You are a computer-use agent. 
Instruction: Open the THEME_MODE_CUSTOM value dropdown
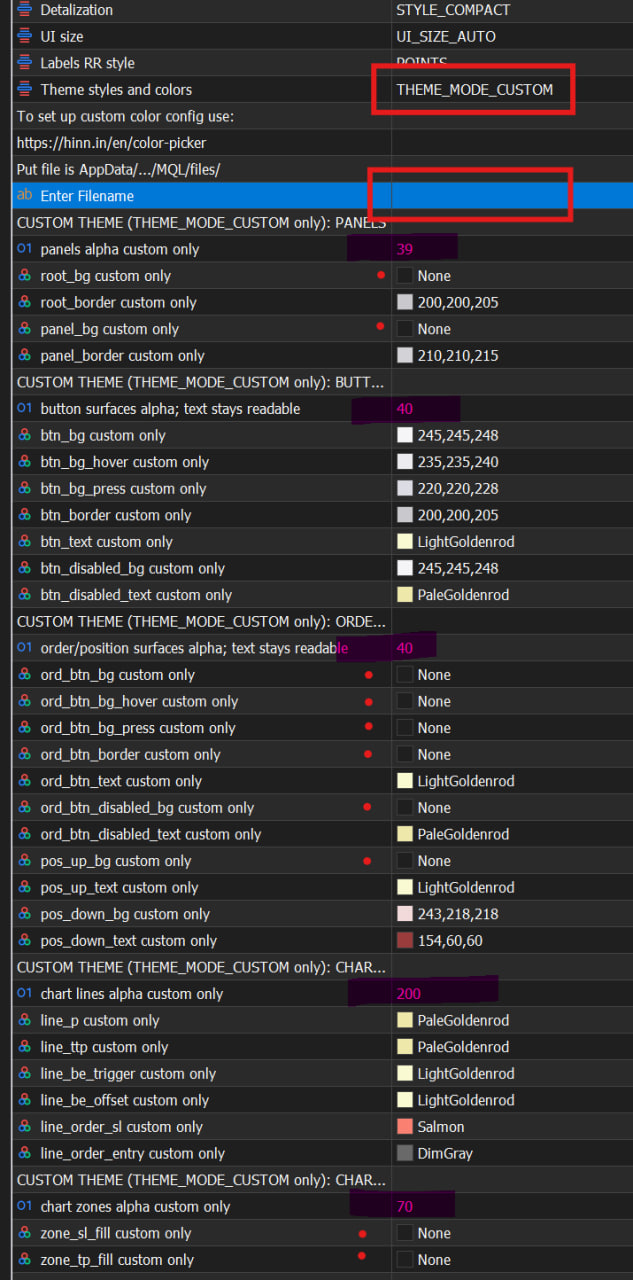pyautogui.click(x=512, y=90)
